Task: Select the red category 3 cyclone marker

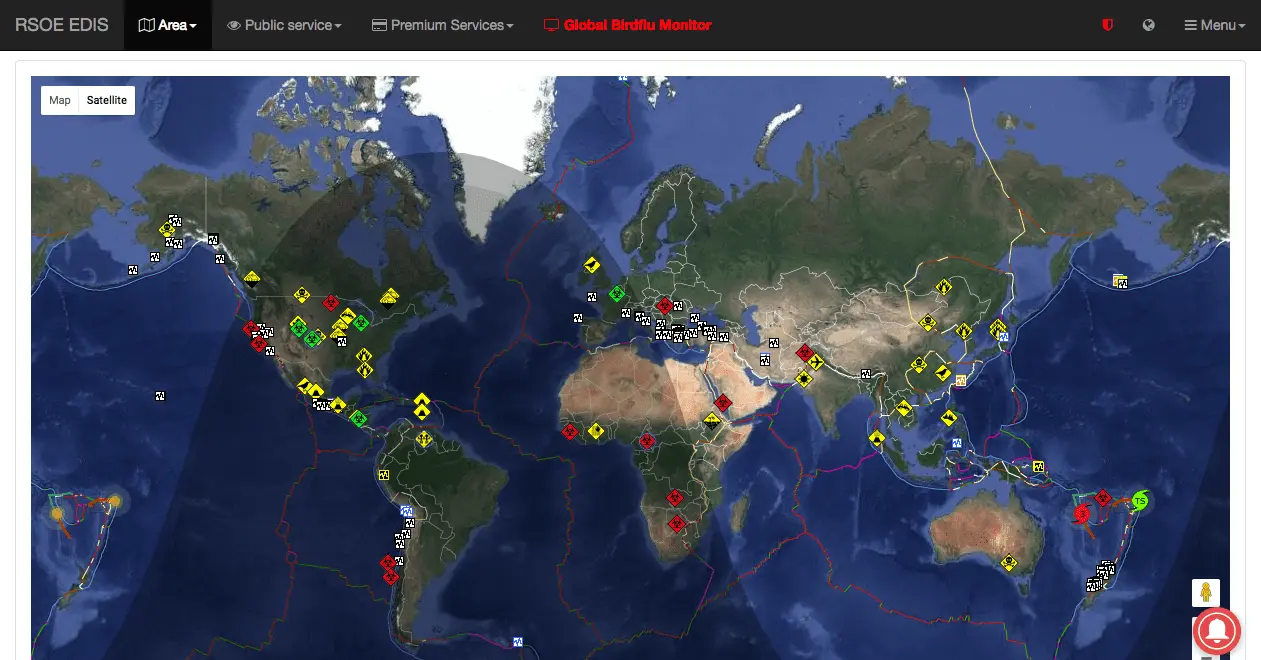Action: (x=1082, y=514)
